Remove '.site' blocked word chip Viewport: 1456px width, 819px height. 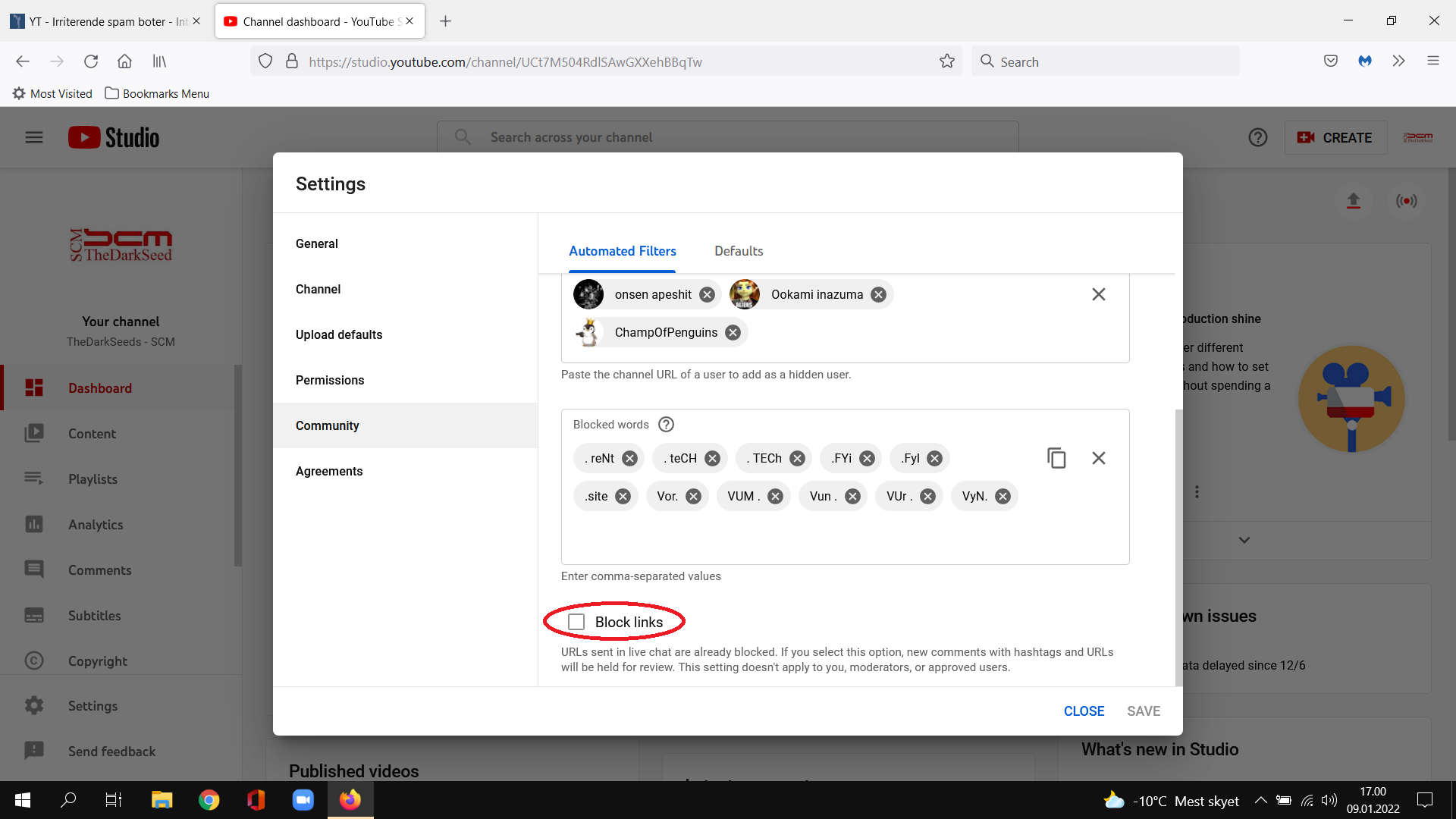pyautogui.click(x=623, y=496)
